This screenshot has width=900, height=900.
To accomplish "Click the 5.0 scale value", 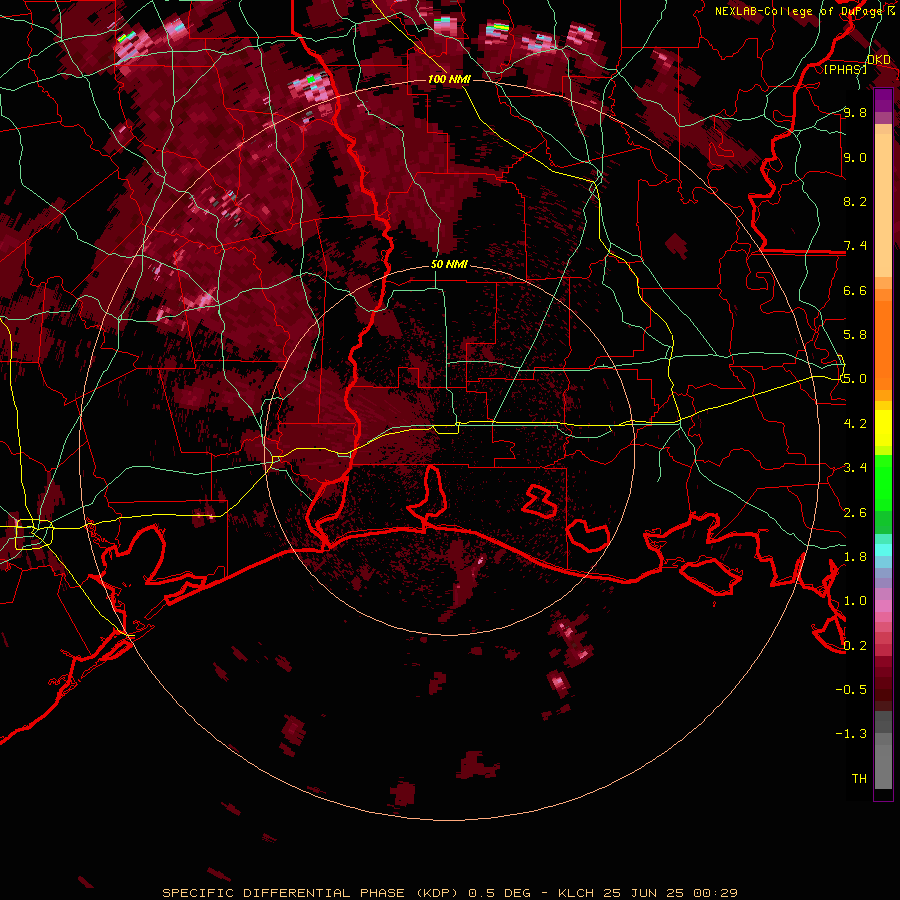I will pos(855,379).
